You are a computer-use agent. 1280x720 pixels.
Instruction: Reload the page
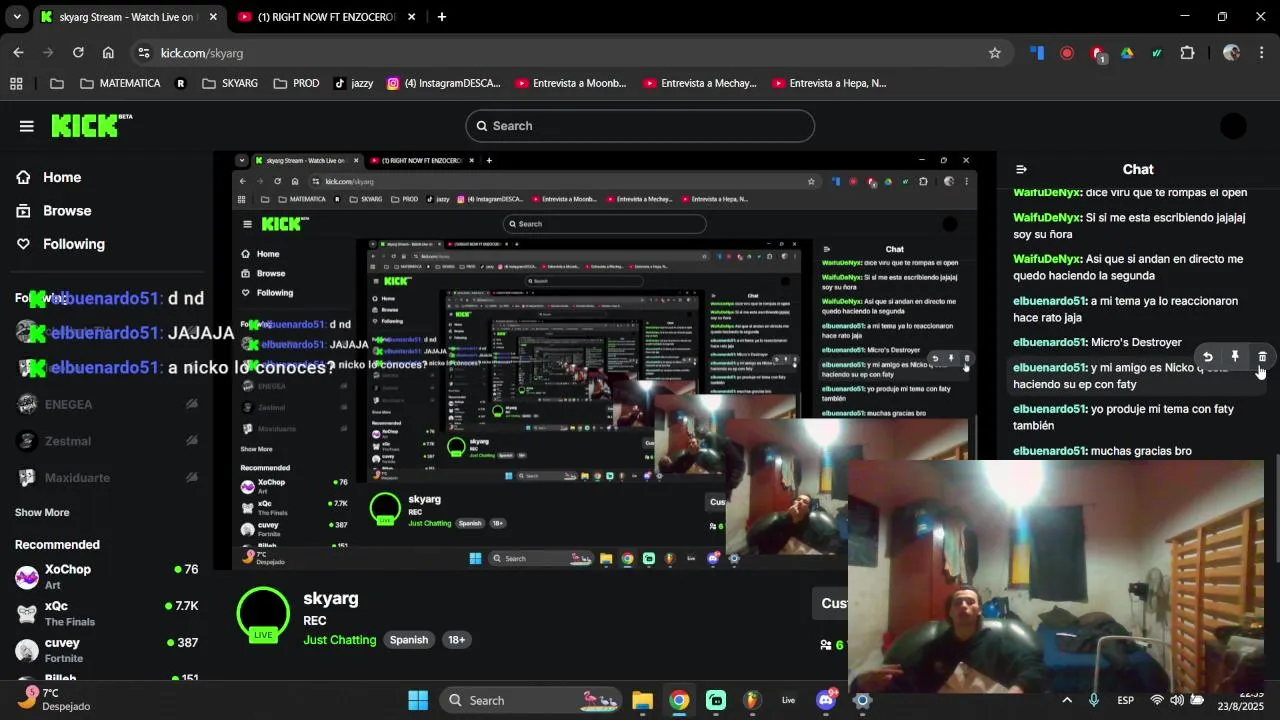point(78,53)
